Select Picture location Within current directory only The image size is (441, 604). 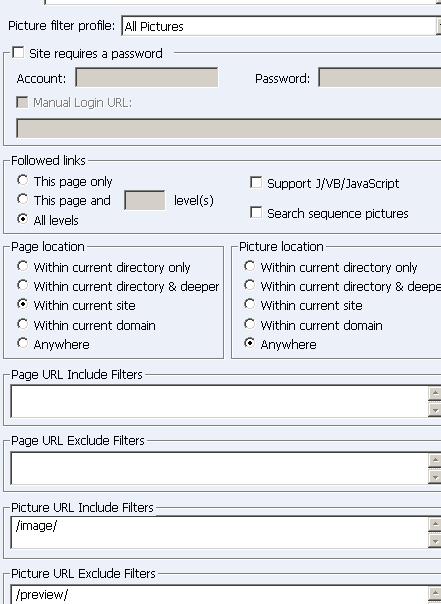click(250, 266)
